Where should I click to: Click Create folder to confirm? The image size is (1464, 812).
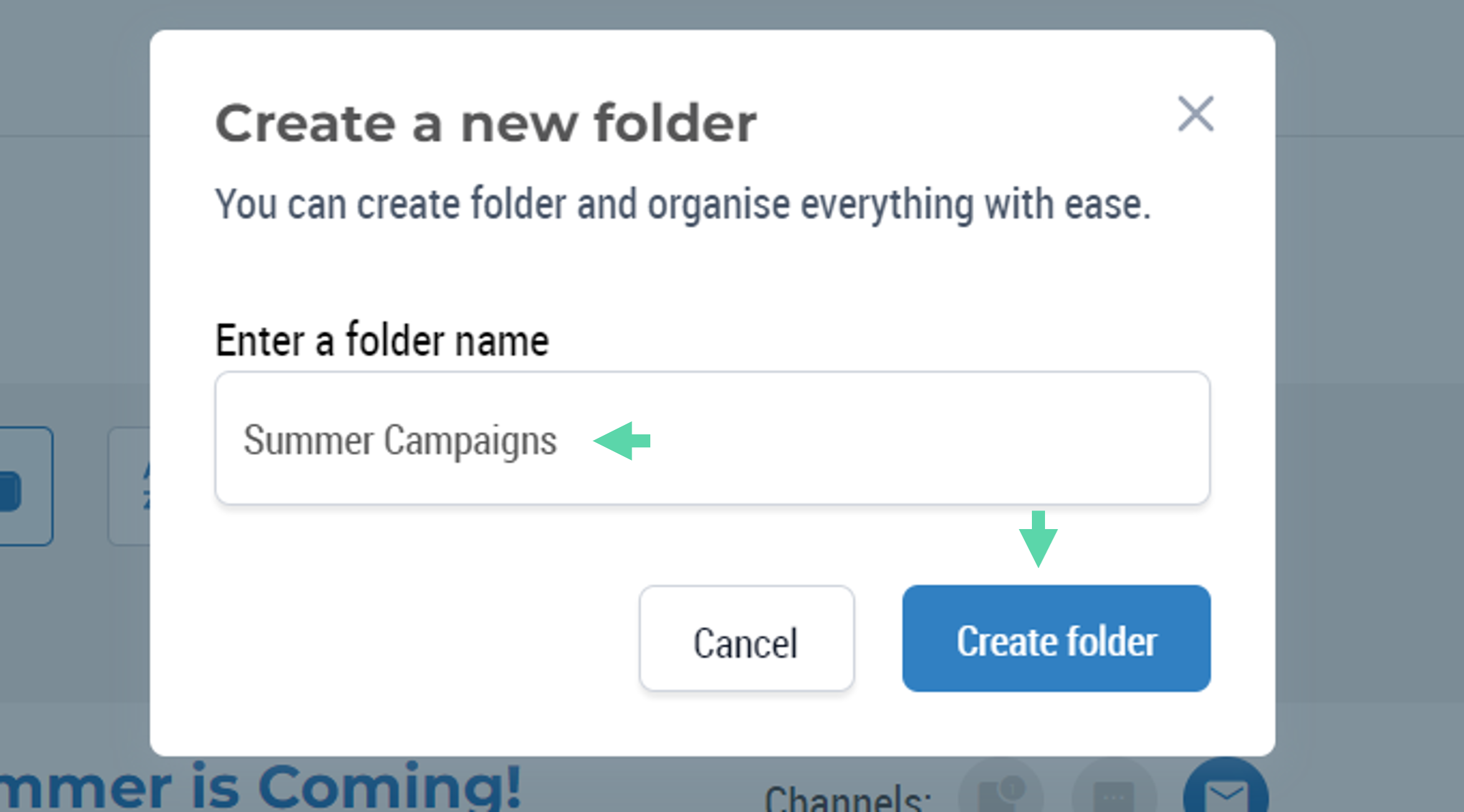pos(1056,638)
